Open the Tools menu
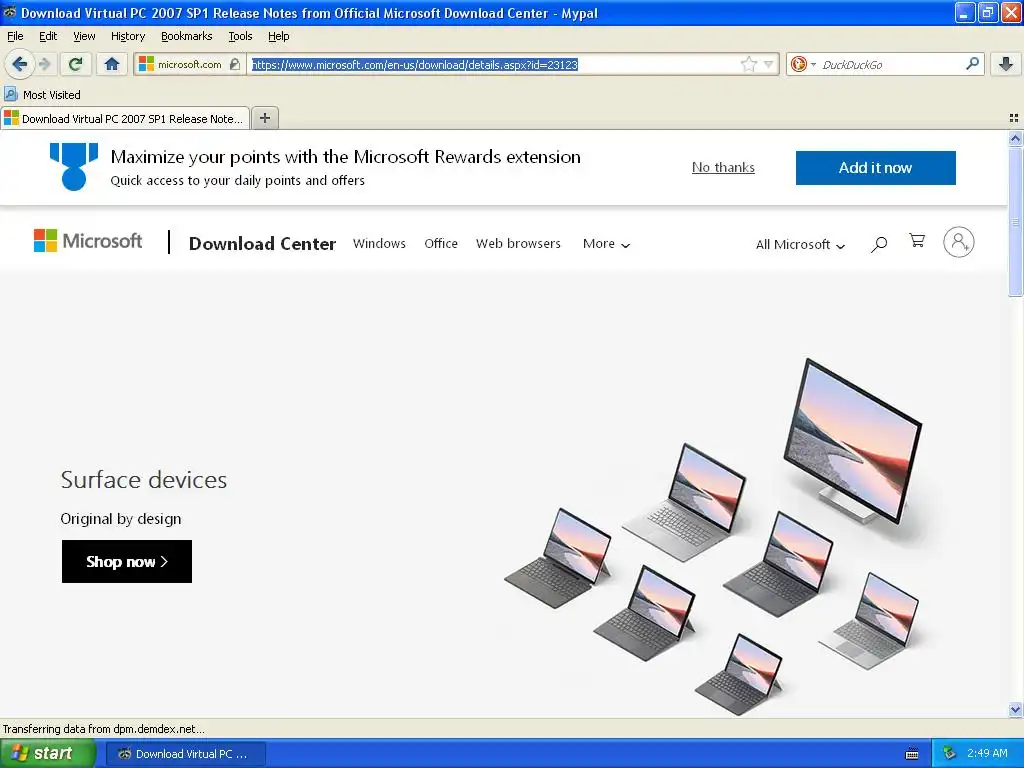1024x768 pixels. 240,36
